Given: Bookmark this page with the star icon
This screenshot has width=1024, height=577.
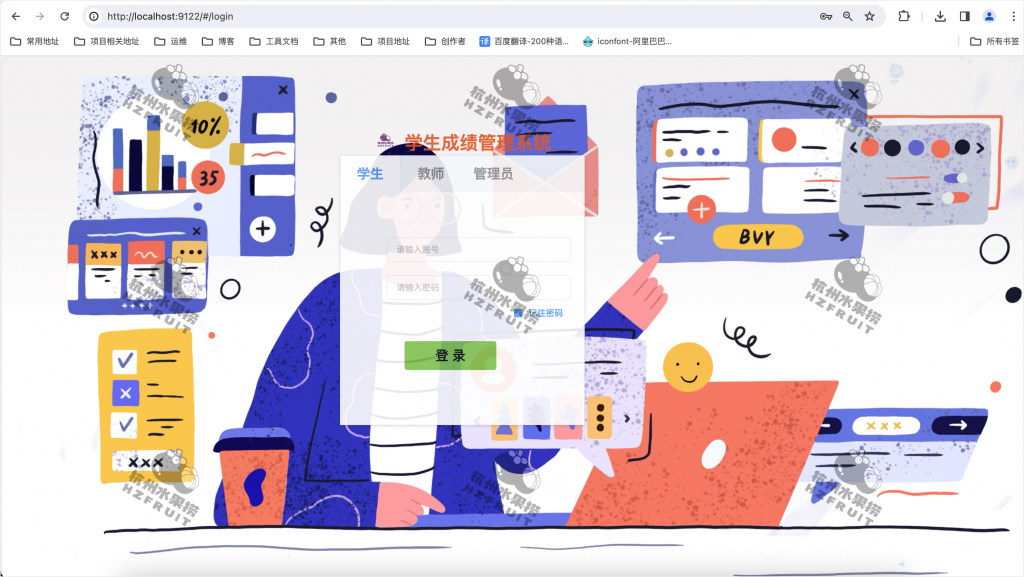Looking at the screenshot, I should (x=872, y=16).
